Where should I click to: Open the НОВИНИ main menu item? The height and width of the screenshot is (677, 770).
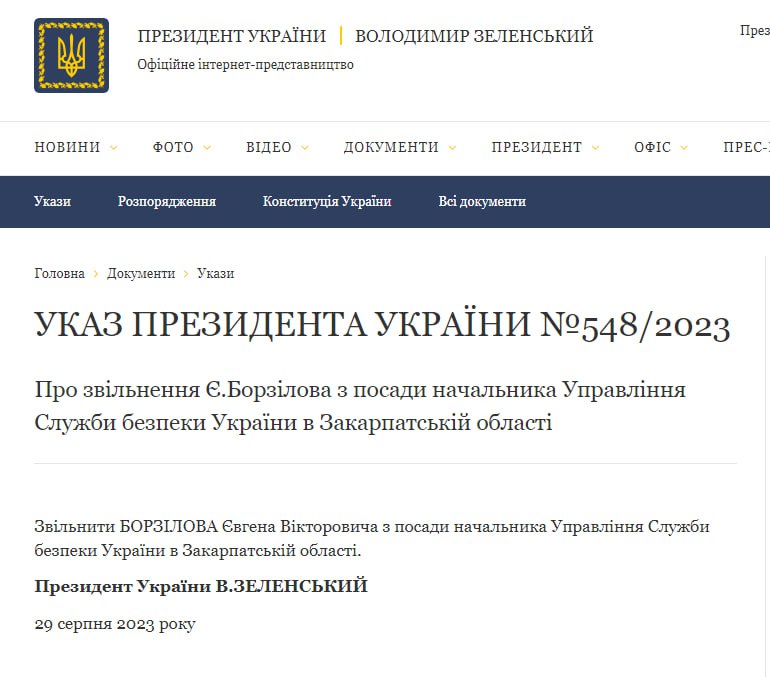(x=67, y=147)
